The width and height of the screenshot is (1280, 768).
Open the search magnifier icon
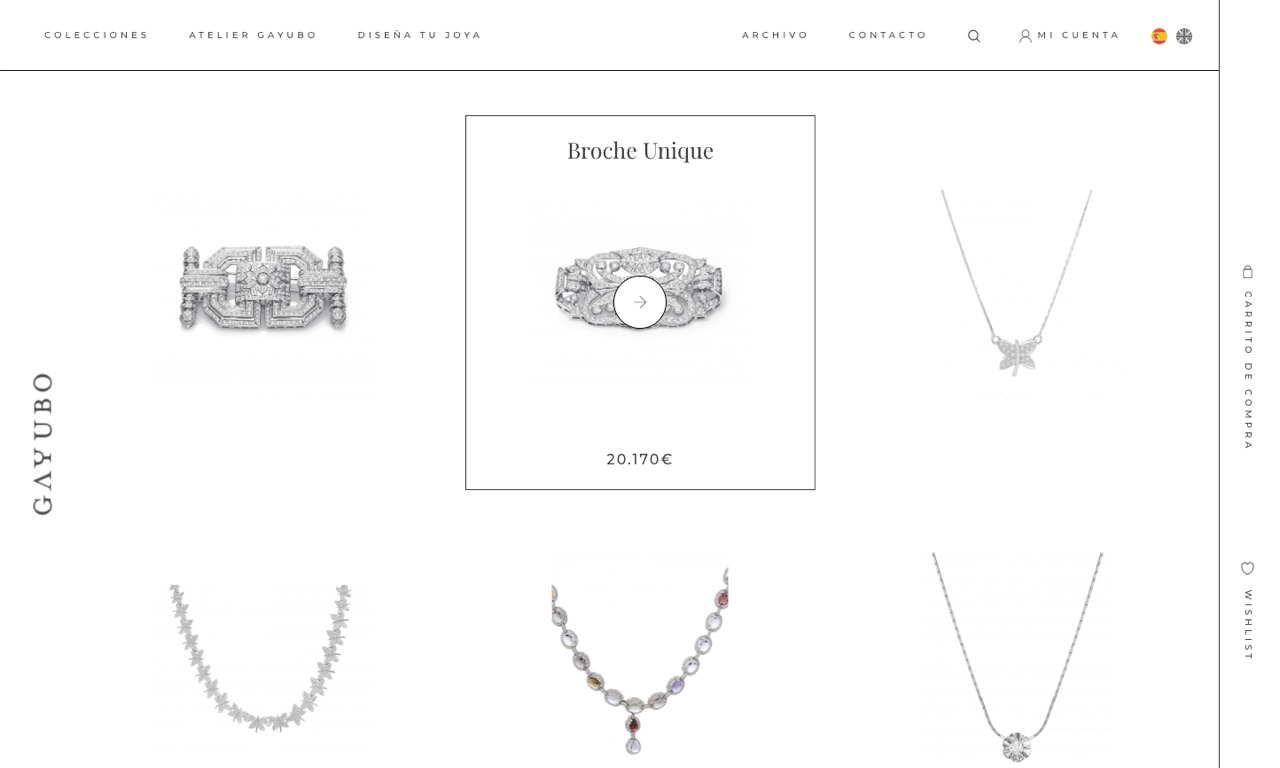click(974, 36)
